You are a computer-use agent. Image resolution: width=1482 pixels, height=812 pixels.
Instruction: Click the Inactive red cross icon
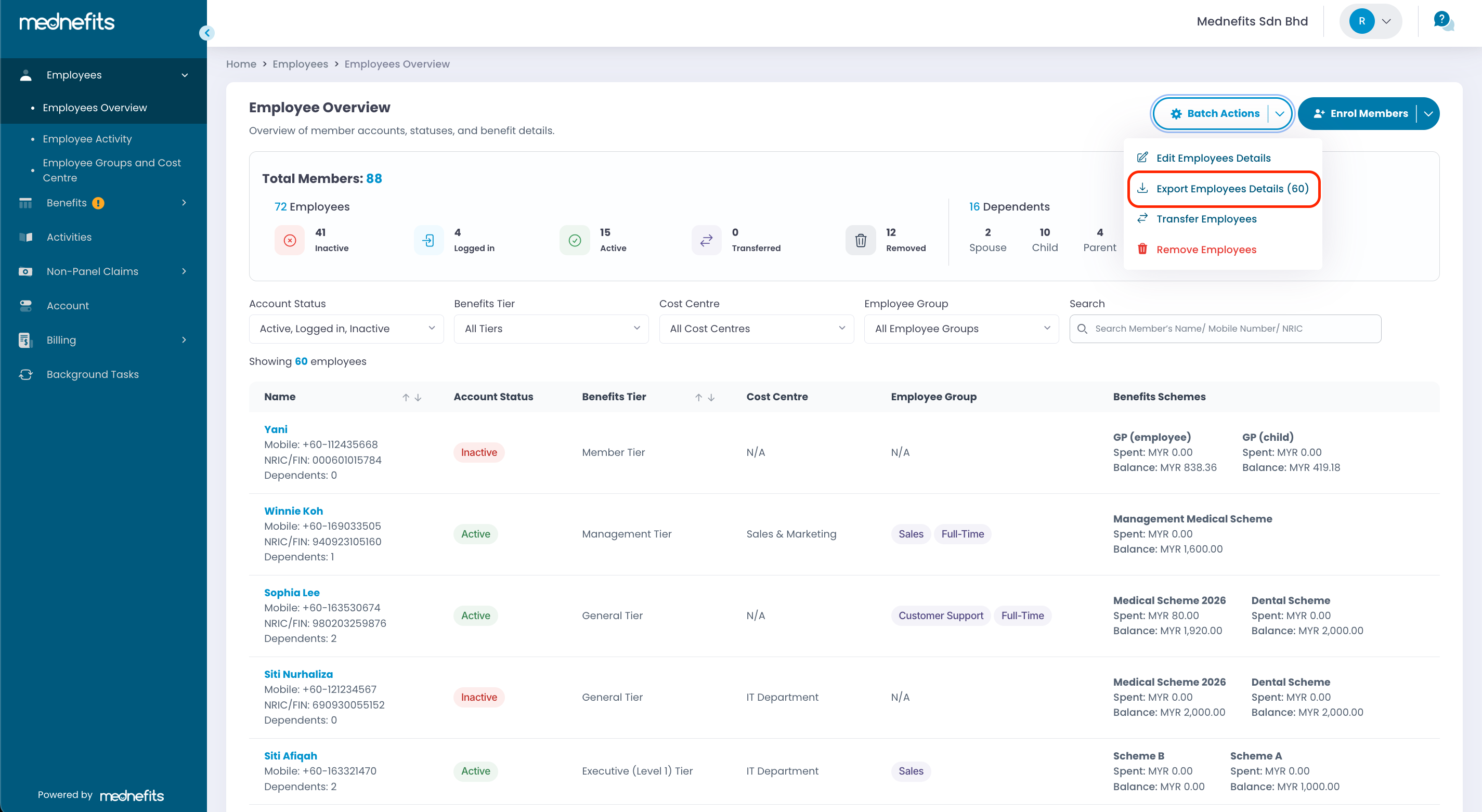click(290, 240)
